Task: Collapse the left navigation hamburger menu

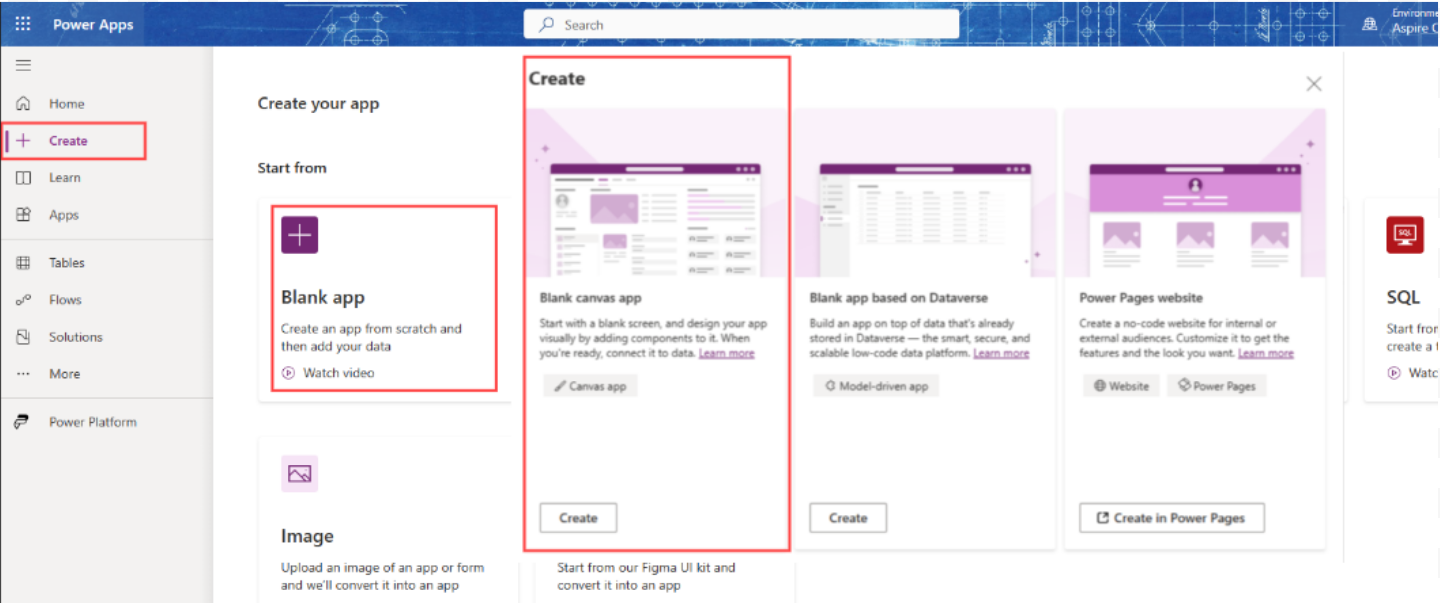Action: [23, 66]
